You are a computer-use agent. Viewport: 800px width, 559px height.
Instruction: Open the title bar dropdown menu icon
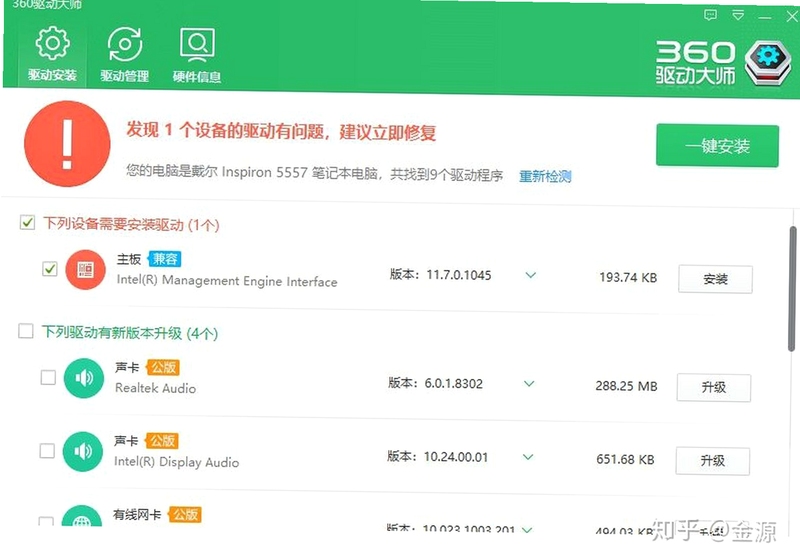click(x=738, y=15)
